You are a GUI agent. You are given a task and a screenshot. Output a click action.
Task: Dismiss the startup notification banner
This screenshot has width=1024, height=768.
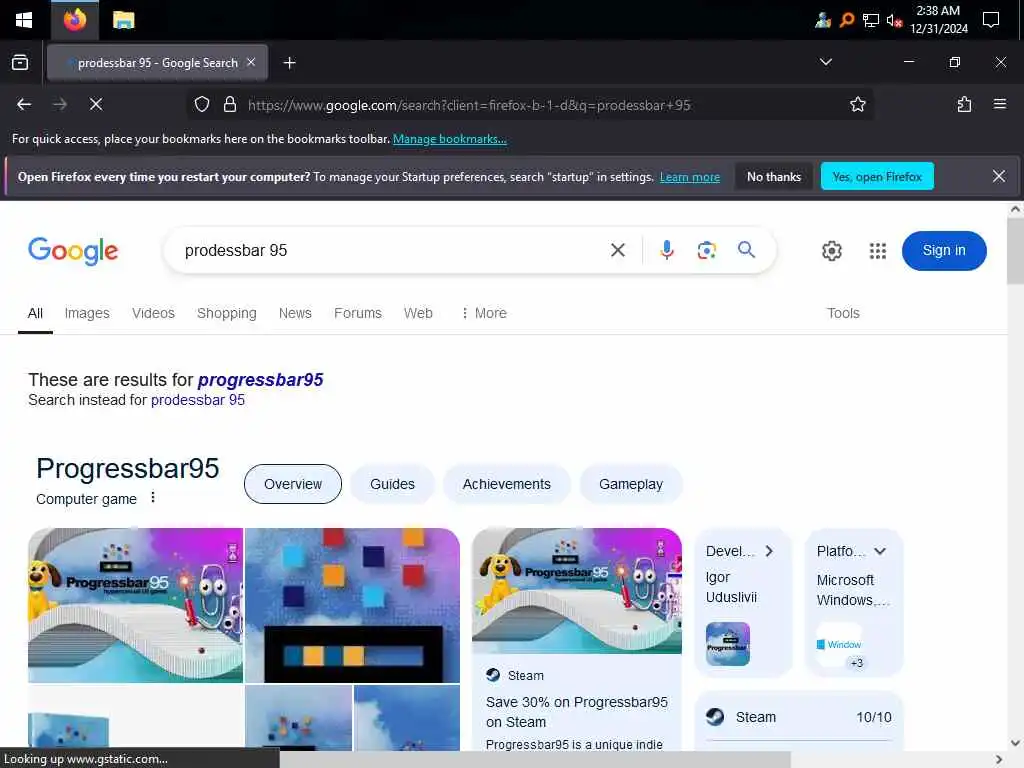click(x=999, y=176)
